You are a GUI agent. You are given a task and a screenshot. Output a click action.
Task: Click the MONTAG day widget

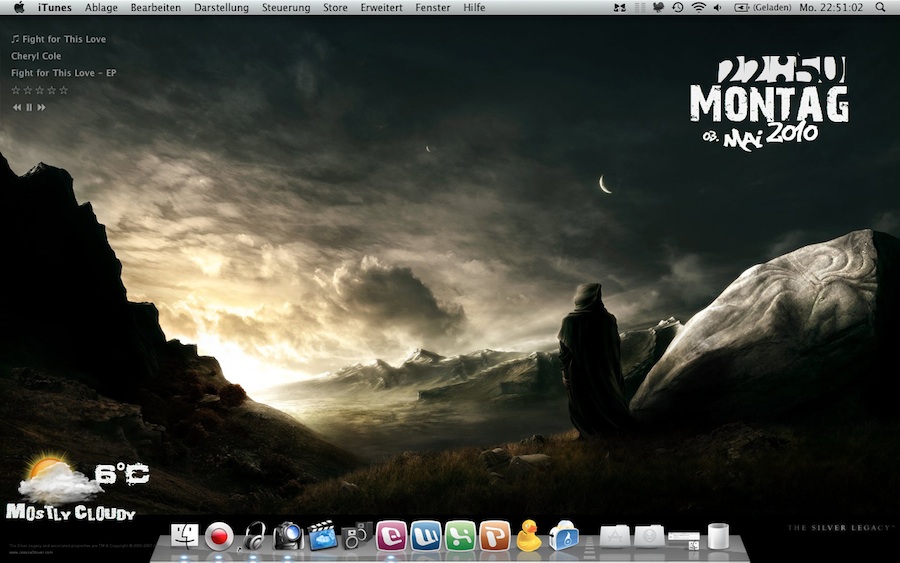click(x=769, y=103)
